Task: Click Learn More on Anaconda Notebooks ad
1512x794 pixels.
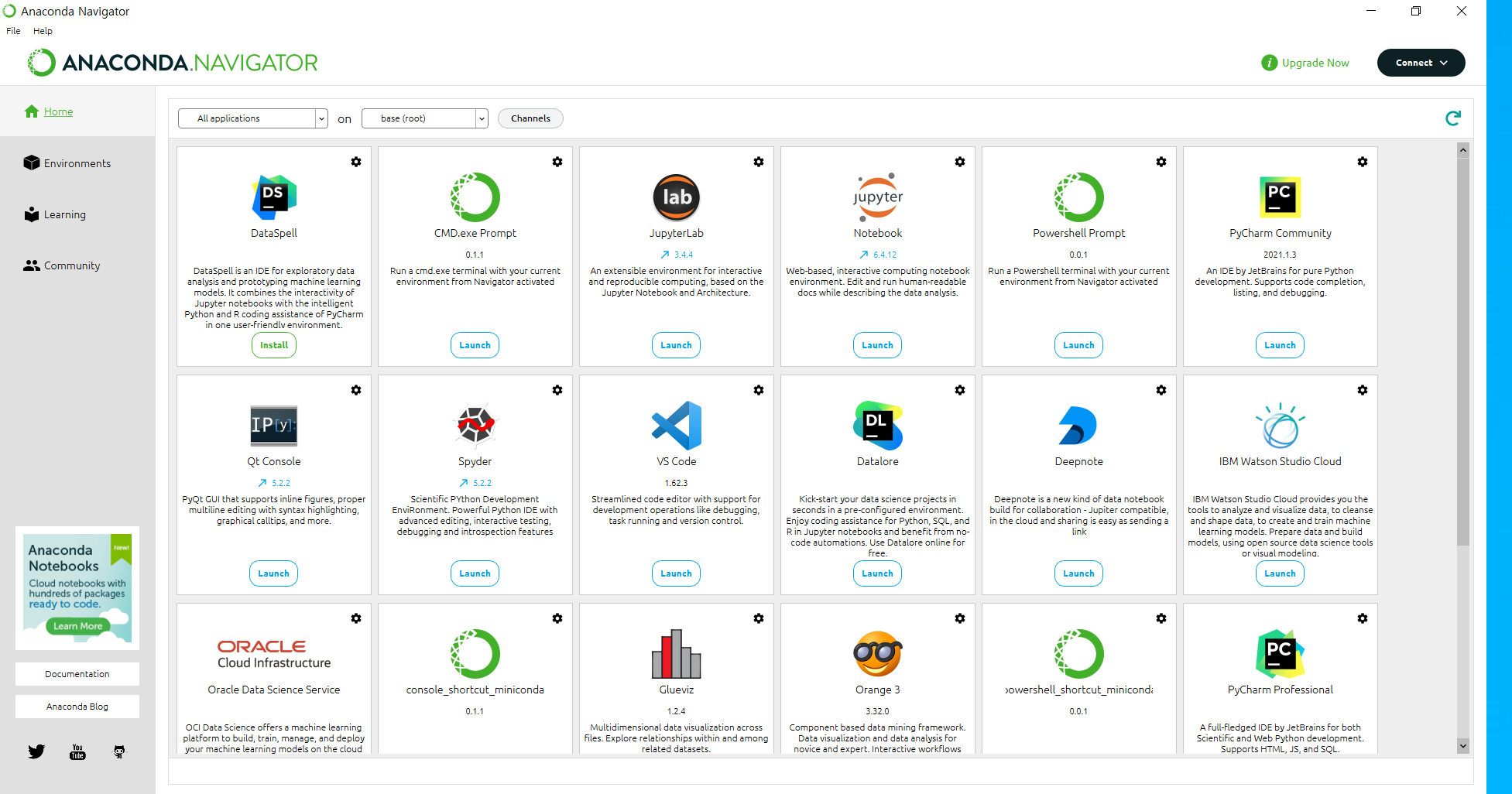Action: click(77, 626)
